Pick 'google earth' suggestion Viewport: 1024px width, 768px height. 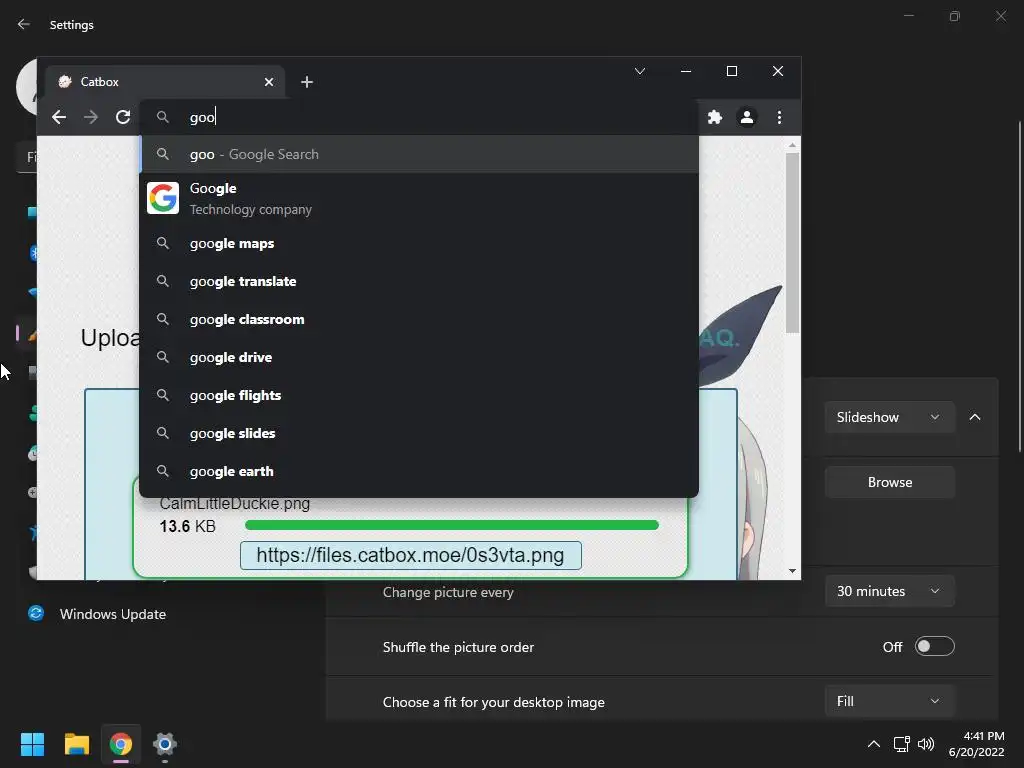[x=419, y=471]
